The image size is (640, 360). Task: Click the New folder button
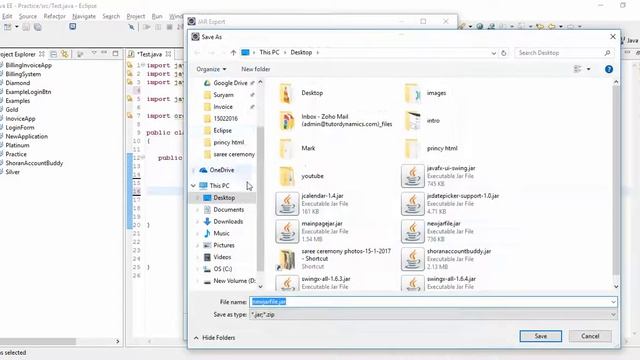(x=256, y=69)
